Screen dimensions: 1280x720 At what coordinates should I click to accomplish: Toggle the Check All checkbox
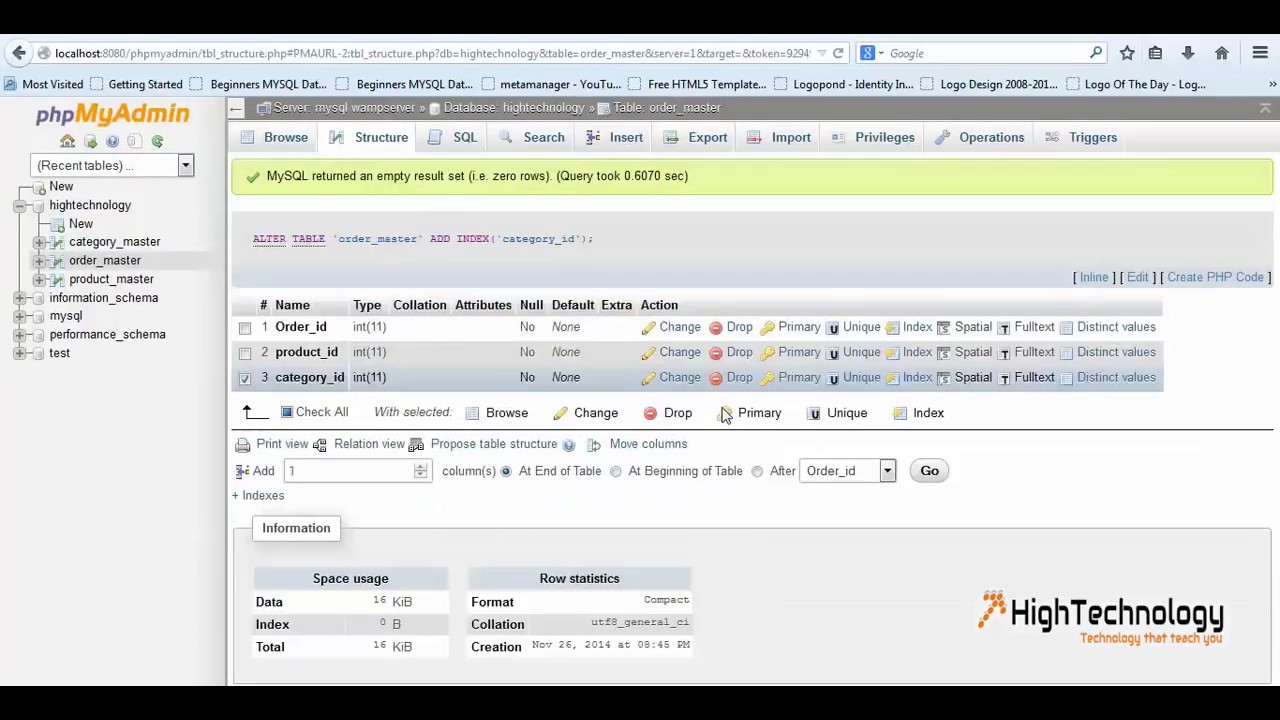pyautogui.click(x=287, y=412)
